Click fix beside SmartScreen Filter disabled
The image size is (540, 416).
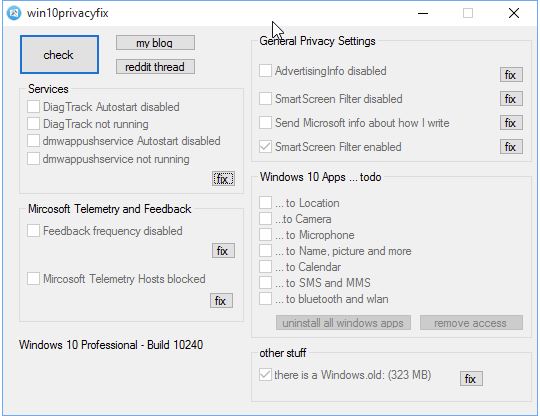pos(511,99)
